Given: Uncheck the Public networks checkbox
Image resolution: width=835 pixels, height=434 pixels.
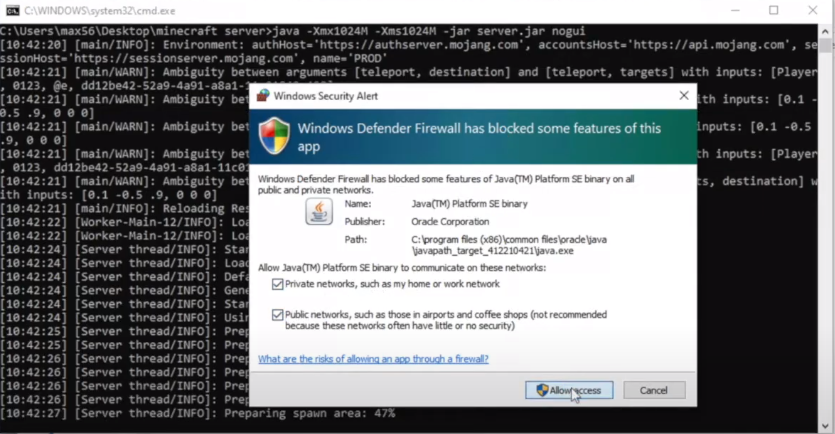Looking at the screenshot, I should [x=277, y=315].
